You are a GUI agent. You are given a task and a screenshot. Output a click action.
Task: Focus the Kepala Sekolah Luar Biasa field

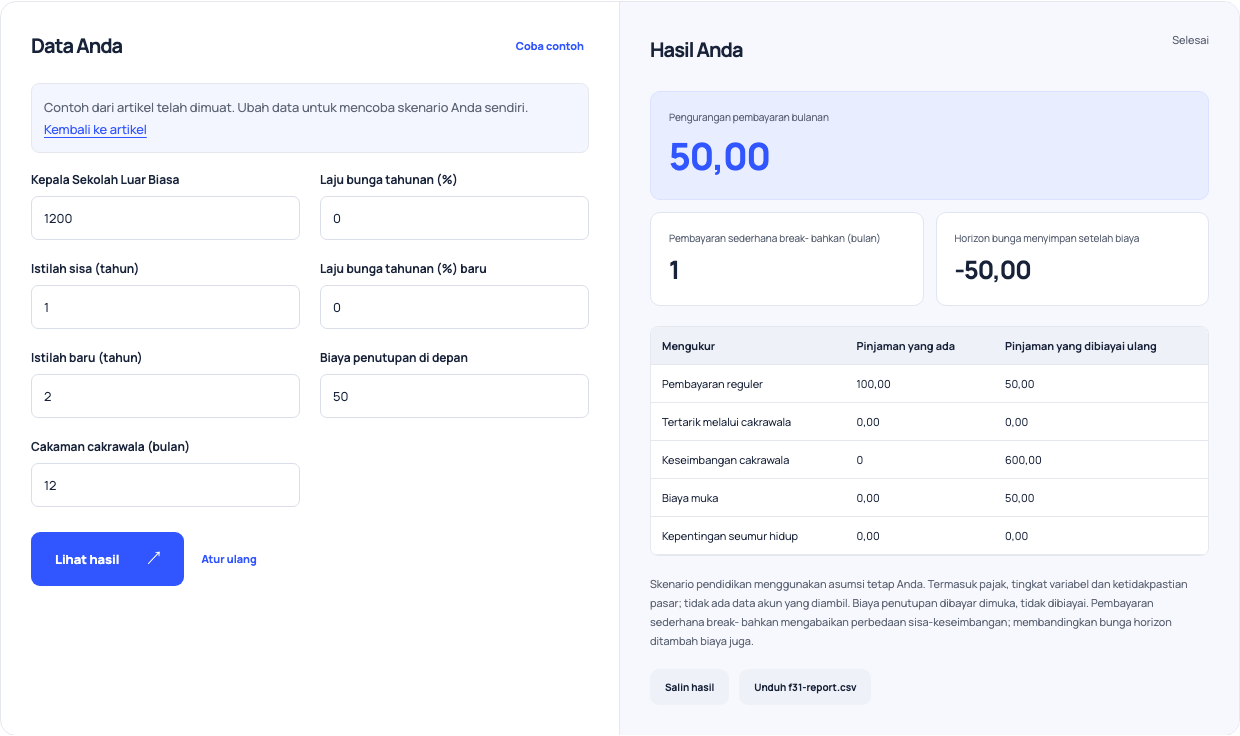[x=165, y=218]
